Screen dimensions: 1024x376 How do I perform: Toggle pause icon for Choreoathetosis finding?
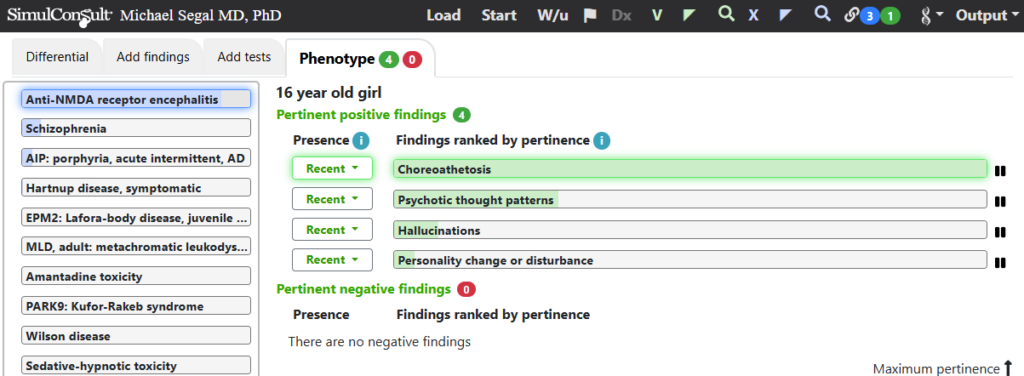pyautogui.click(x=1000, y=171)
